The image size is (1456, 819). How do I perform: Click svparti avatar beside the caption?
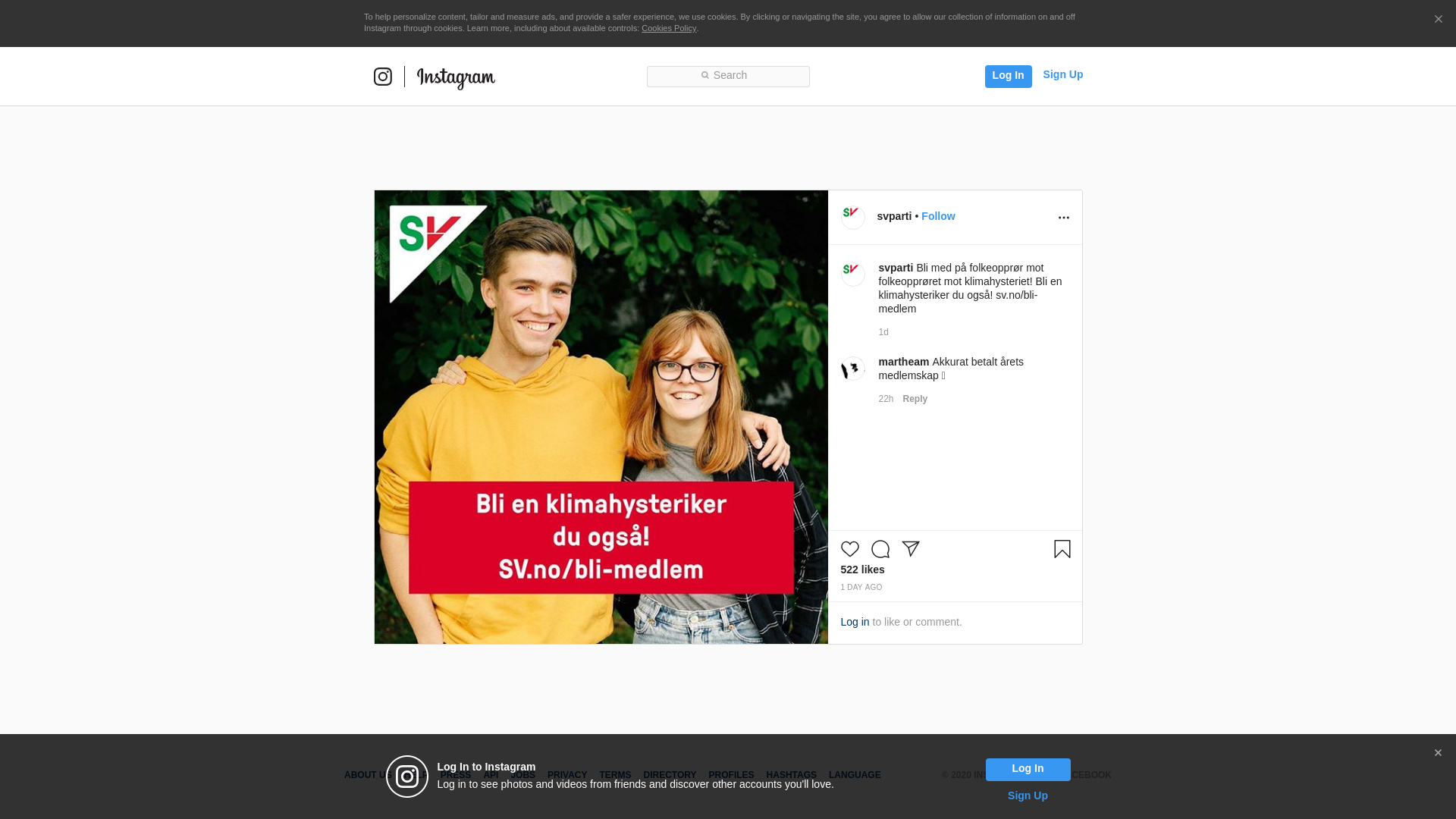point(853,274)
